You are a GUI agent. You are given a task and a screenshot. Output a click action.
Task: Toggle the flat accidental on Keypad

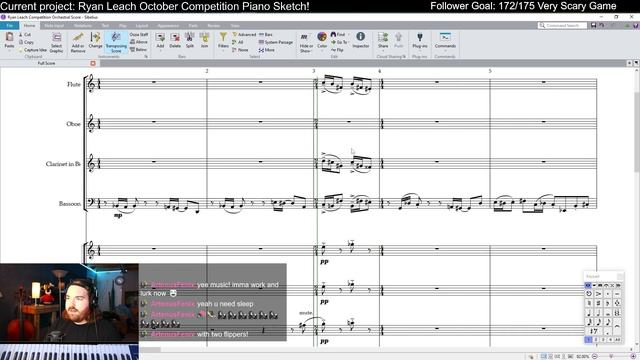pos(608,303)
